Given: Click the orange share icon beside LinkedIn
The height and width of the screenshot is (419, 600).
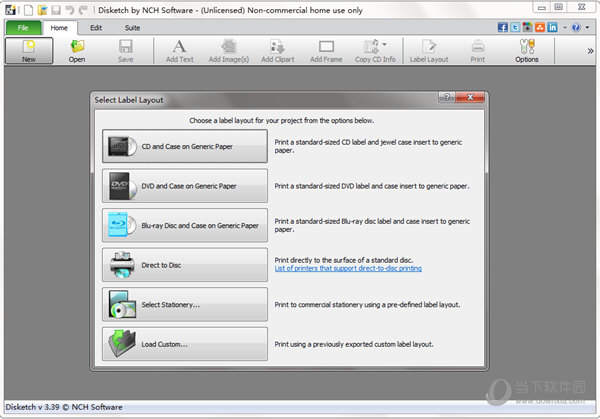Looking at the screenshot, I should click(540, 27).
